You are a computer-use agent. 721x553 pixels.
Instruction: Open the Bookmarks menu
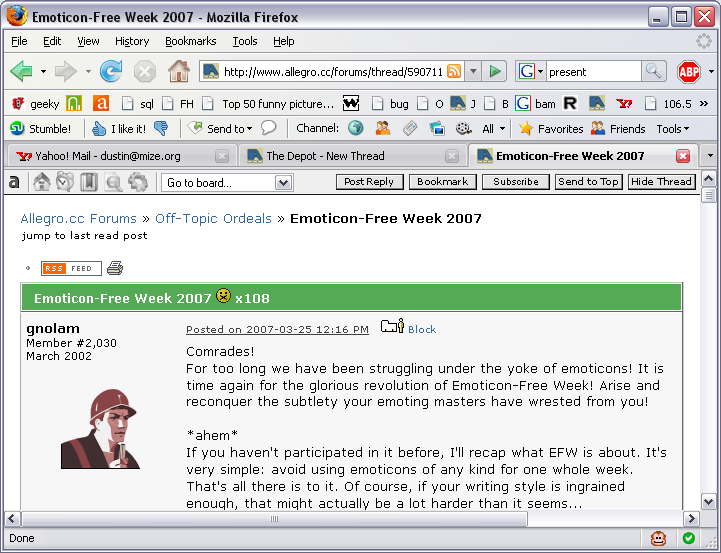190,41
